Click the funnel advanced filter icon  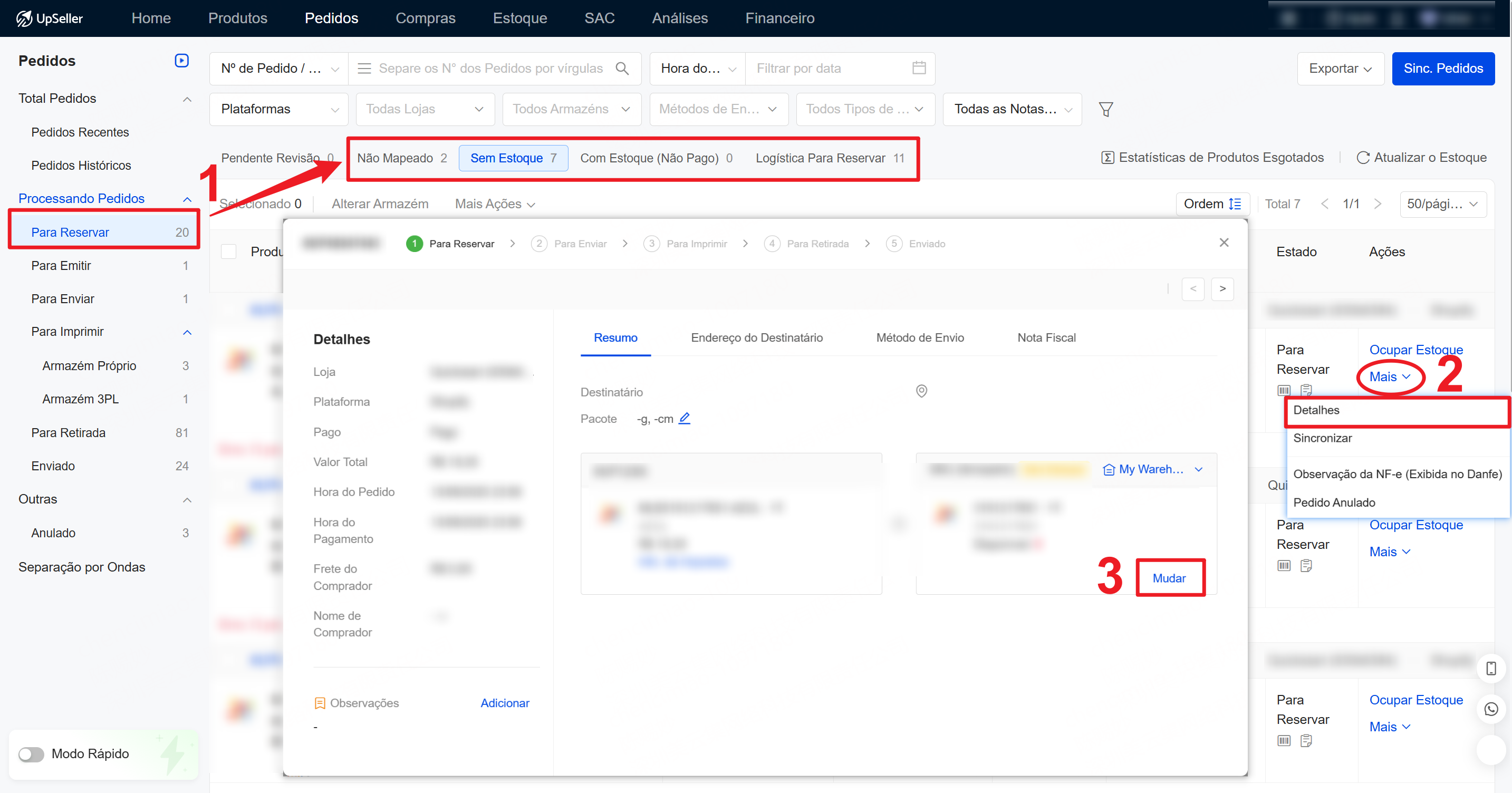coord(1106,109)
